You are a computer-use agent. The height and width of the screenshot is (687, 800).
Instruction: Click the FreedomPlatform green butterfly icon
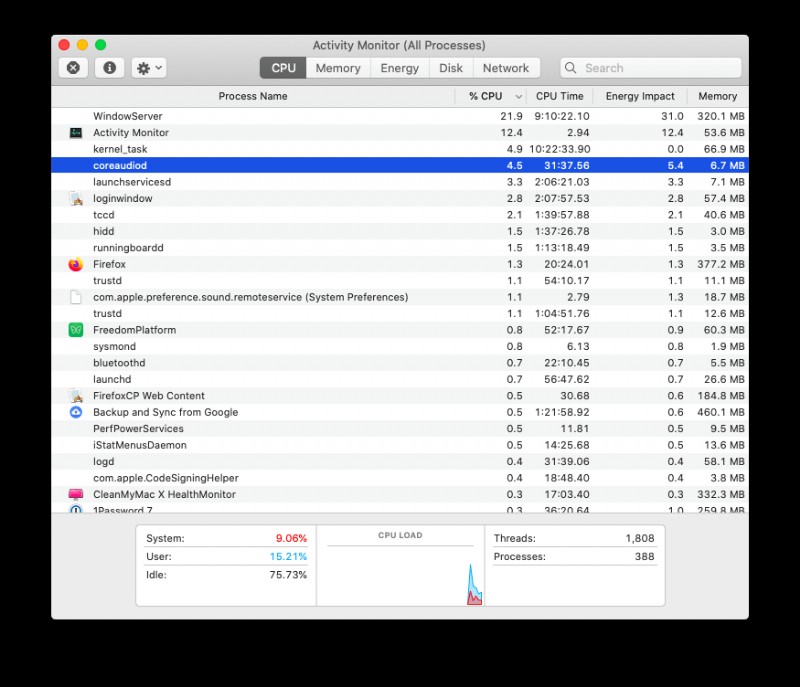76,330
